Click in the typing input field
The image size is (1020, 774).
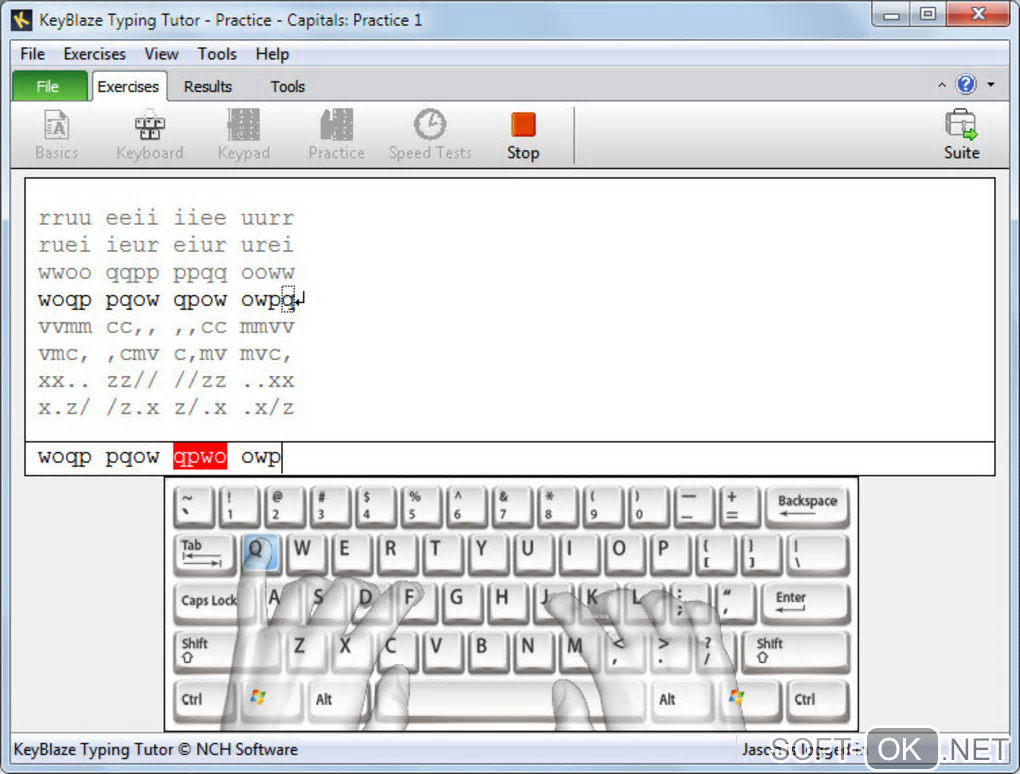(x=509, y=457)
